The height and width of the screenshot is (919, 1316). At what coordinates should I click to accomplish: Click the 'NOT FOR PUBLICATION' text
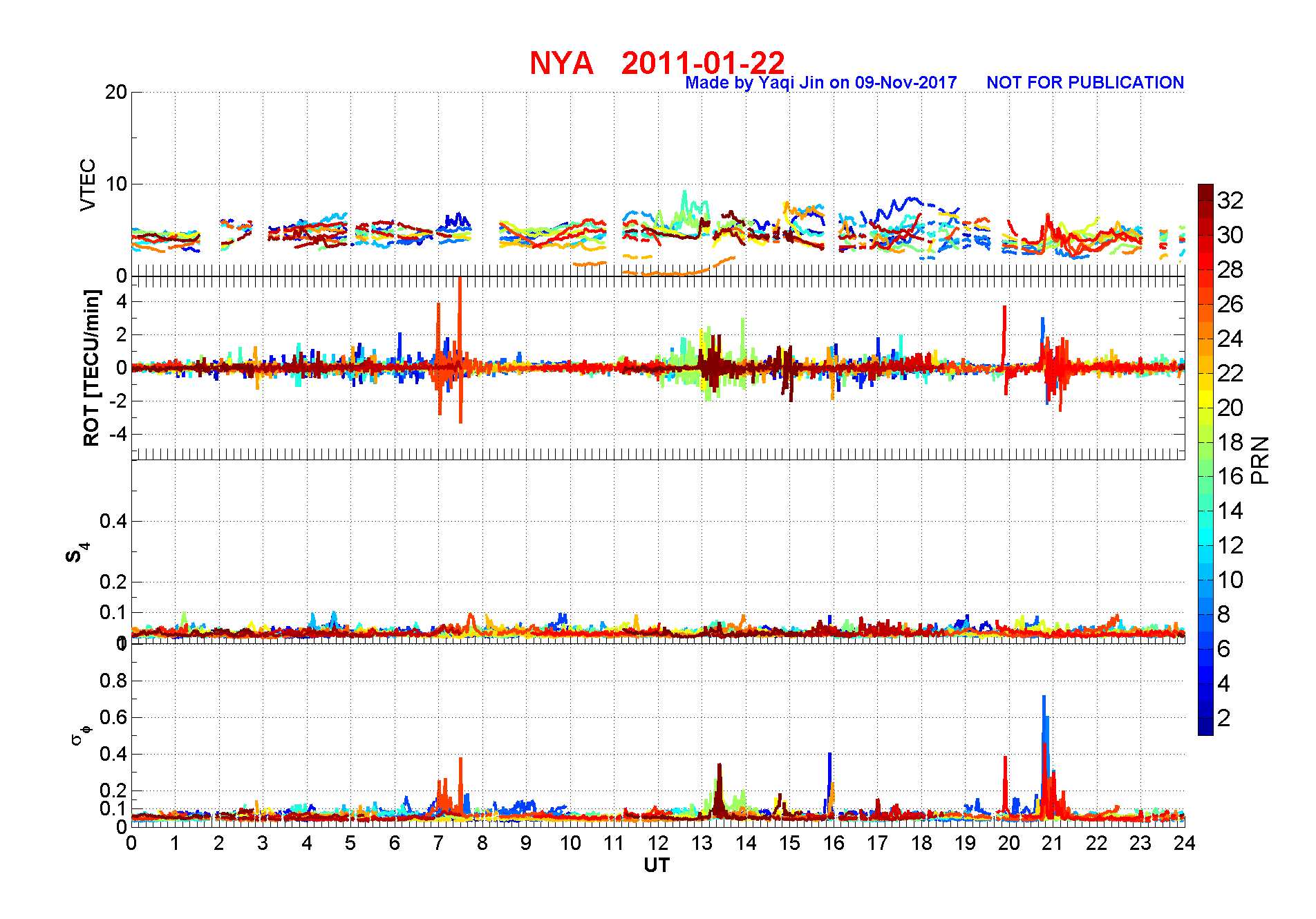pyautogui.click(x=1085, y=83)
